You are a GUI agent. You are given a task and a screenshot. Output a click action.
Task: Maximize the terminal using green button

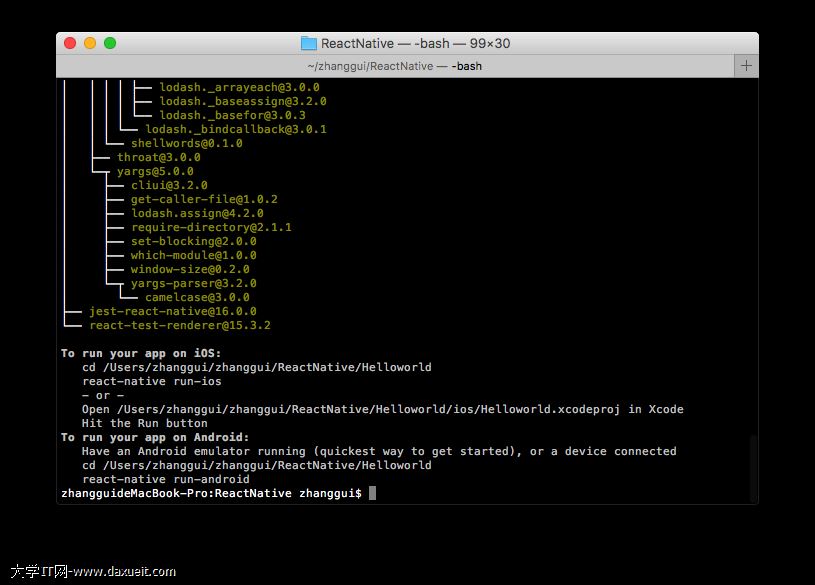click(110, 43)
